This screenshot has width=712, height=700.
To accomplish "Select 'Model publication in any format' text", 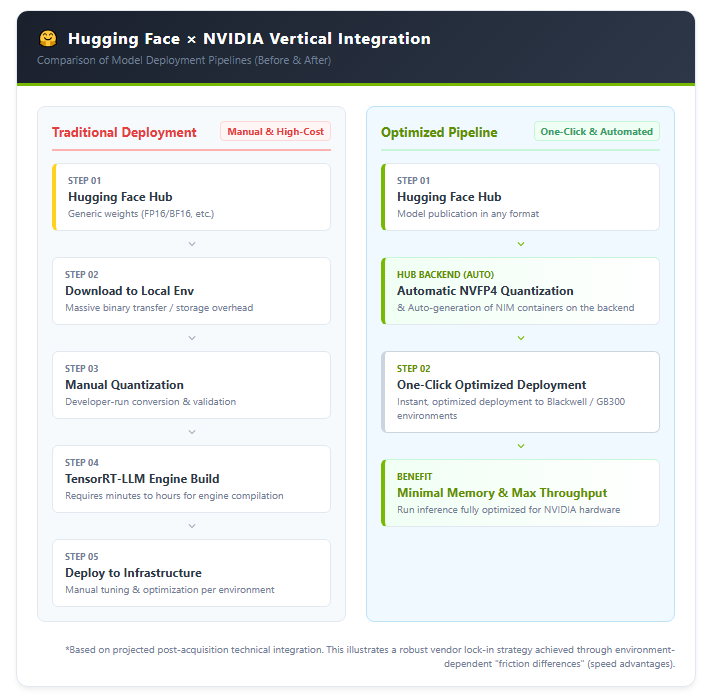I will (468, 214).
